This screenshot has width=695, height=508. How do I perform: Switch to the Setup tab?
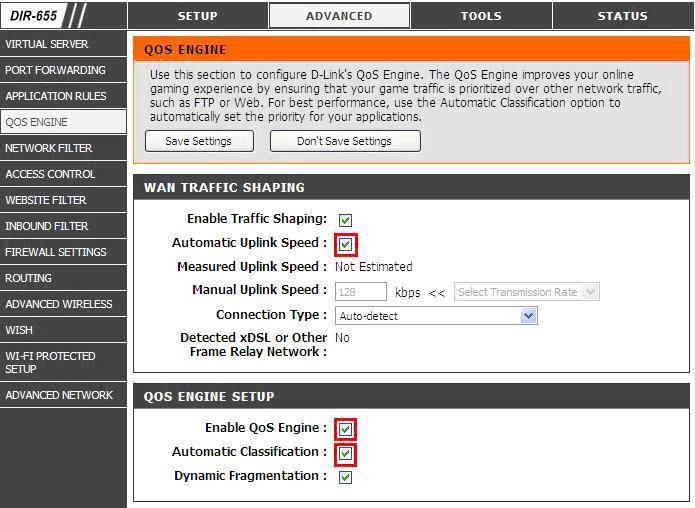click(197, 16)
